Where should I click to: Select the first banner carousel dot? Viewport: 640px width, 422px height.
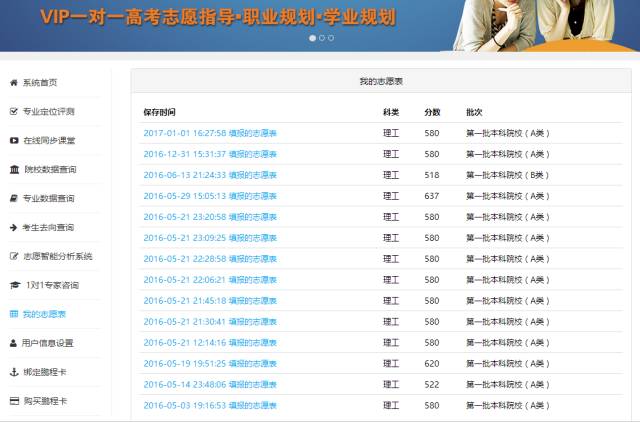tap(313, 38)
